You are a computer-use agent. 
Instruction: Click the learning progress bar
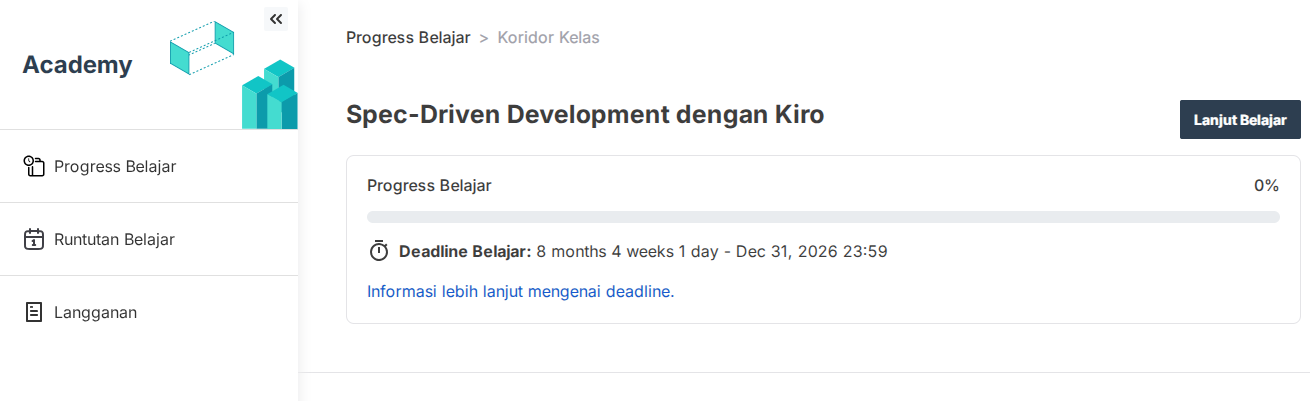click(823, 216)
